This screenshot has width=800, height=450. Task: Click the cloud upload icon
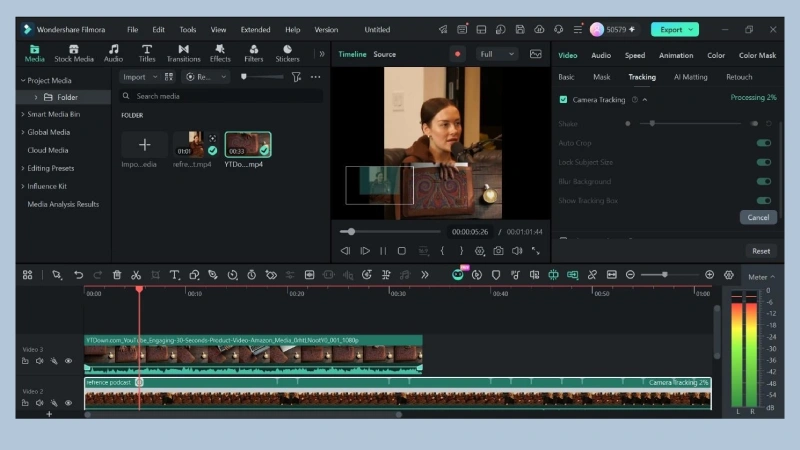[x=539, y=30]
